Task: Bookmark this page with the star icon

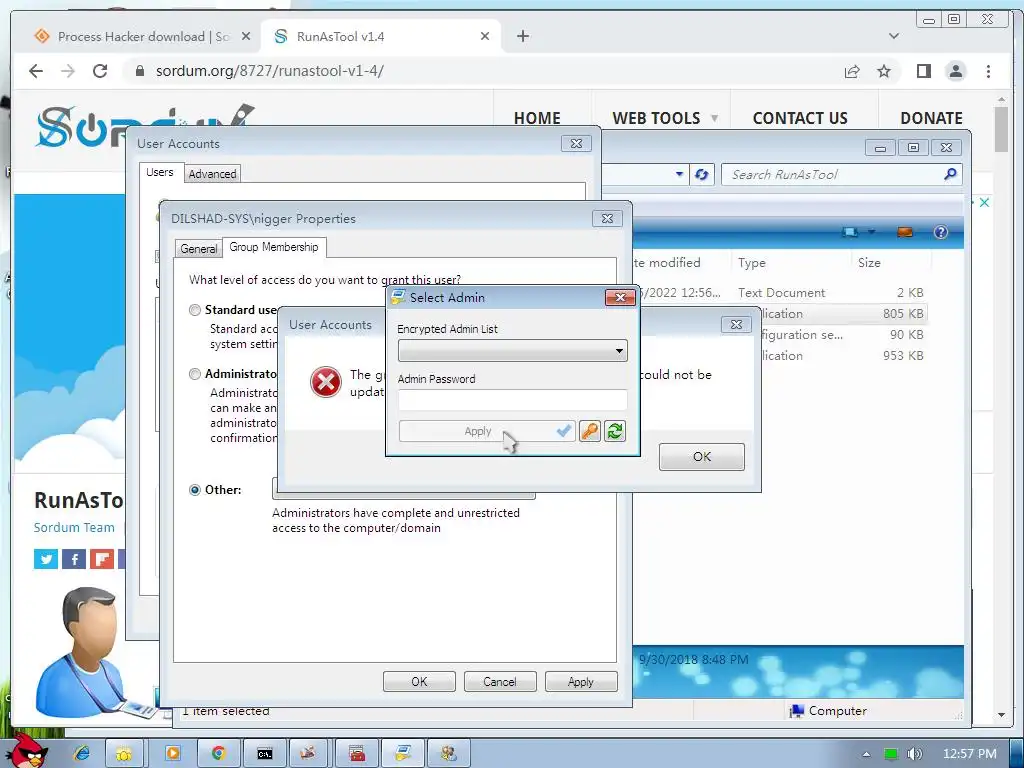Action: pos(884,71)
